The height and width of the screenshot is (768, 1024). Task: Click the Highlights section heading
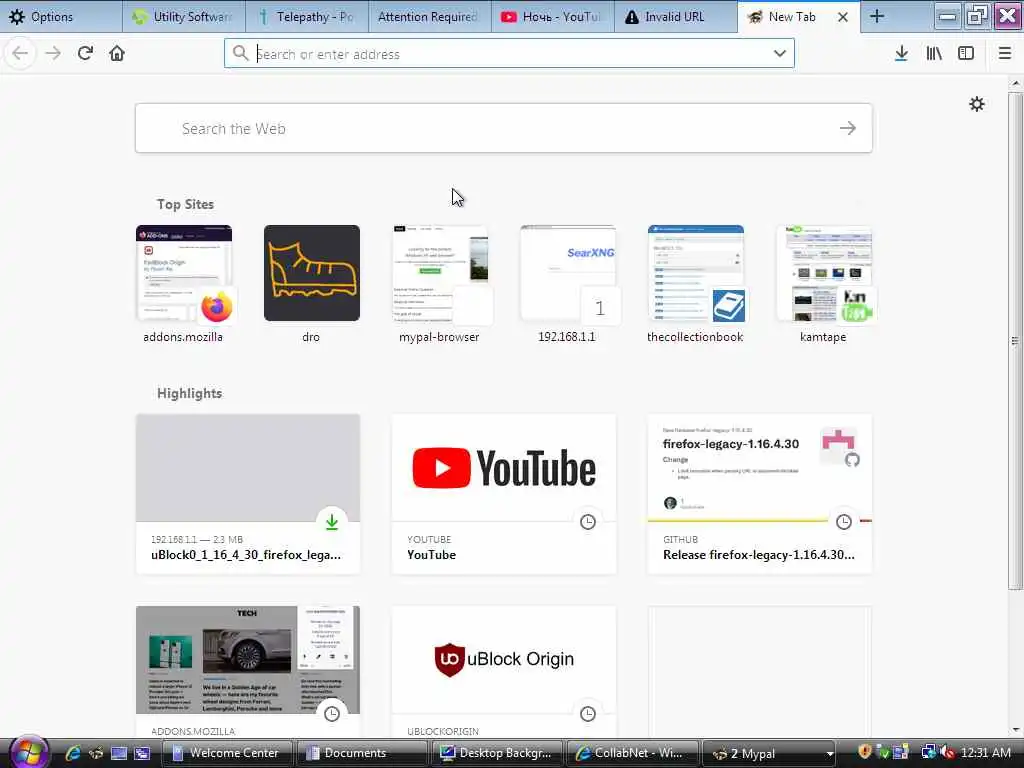coord(189,393)
